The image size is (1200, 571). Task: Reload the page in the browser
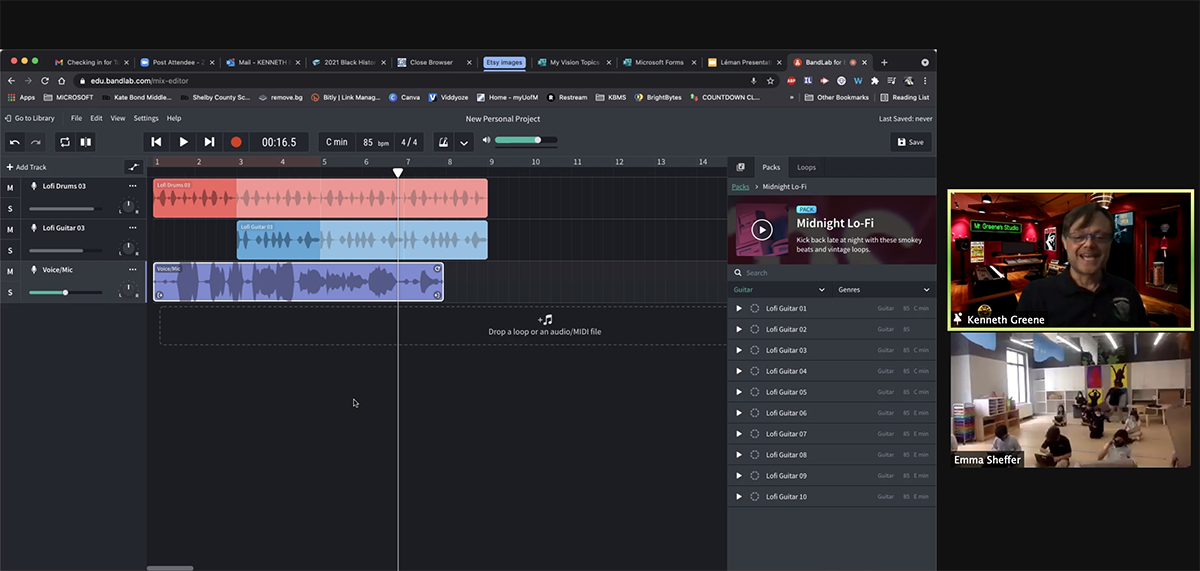pyautogui.click(x=45, y=80)
